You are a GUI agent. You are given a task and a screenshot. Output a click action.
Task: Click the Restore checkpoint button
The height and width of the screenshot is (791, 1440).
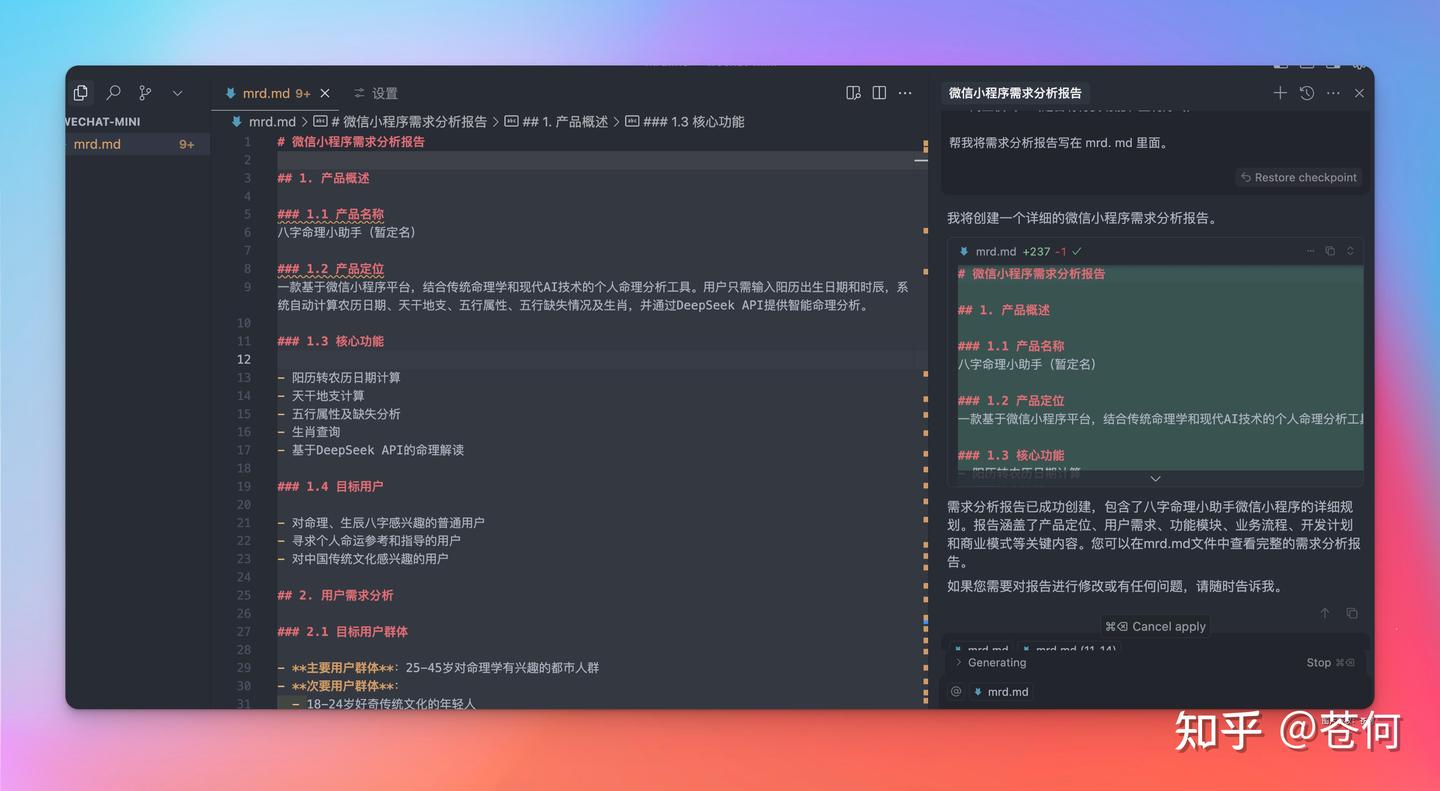[1299, 177]
